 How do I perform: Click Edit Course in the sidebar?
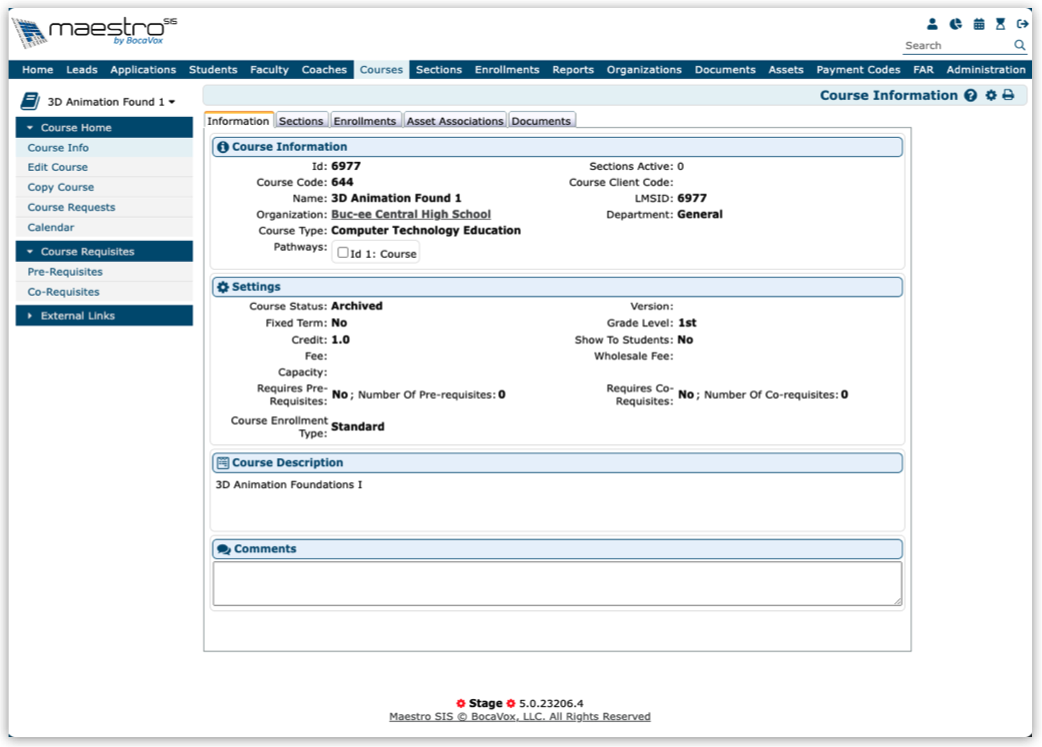[x=58, y=167]
